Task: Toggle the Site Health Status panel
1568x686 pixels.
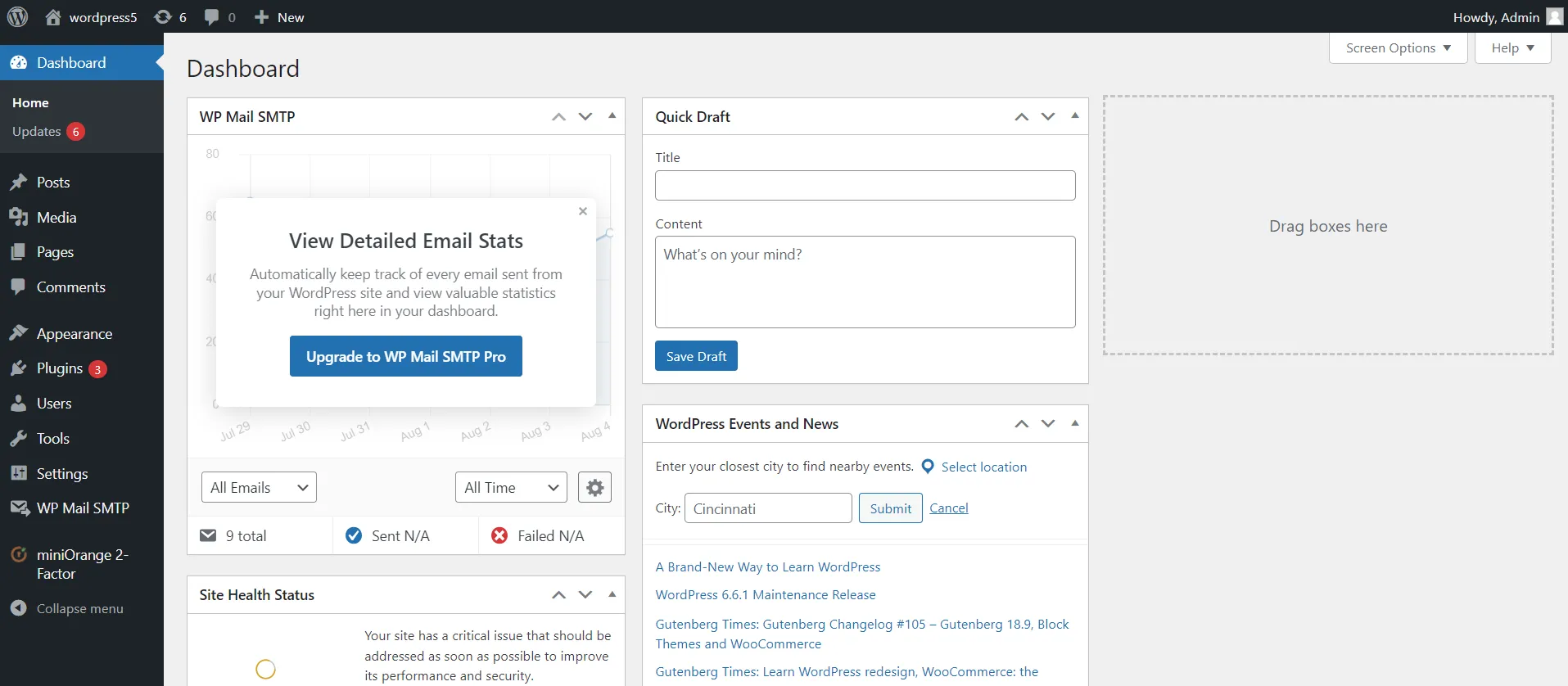Action: 612,594
